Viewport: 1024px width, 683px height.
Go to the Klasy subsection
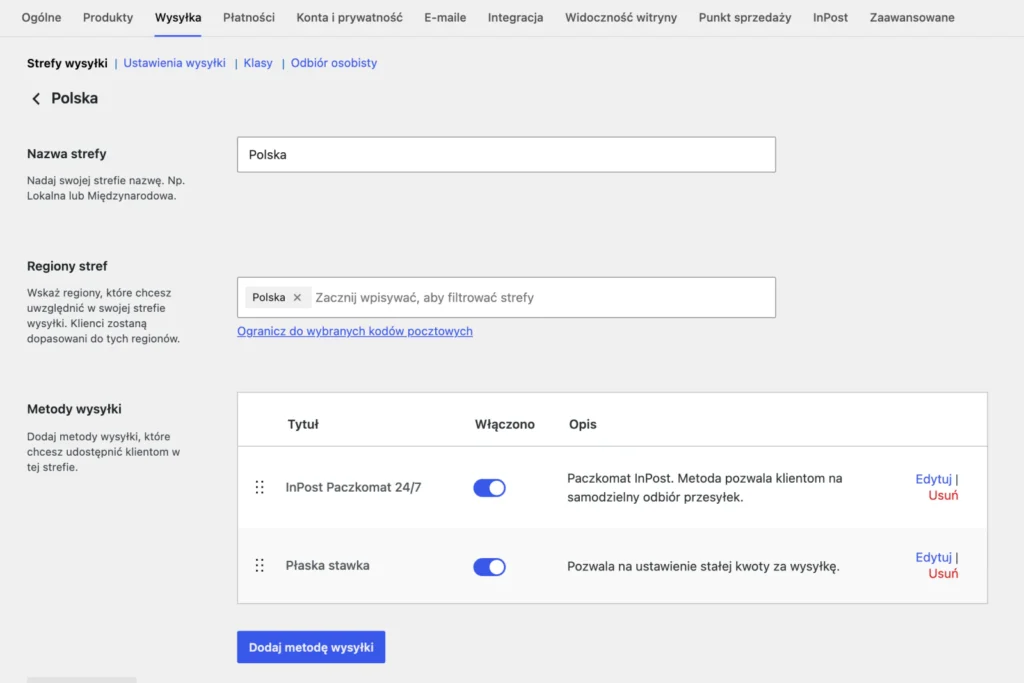click(258, 63)
